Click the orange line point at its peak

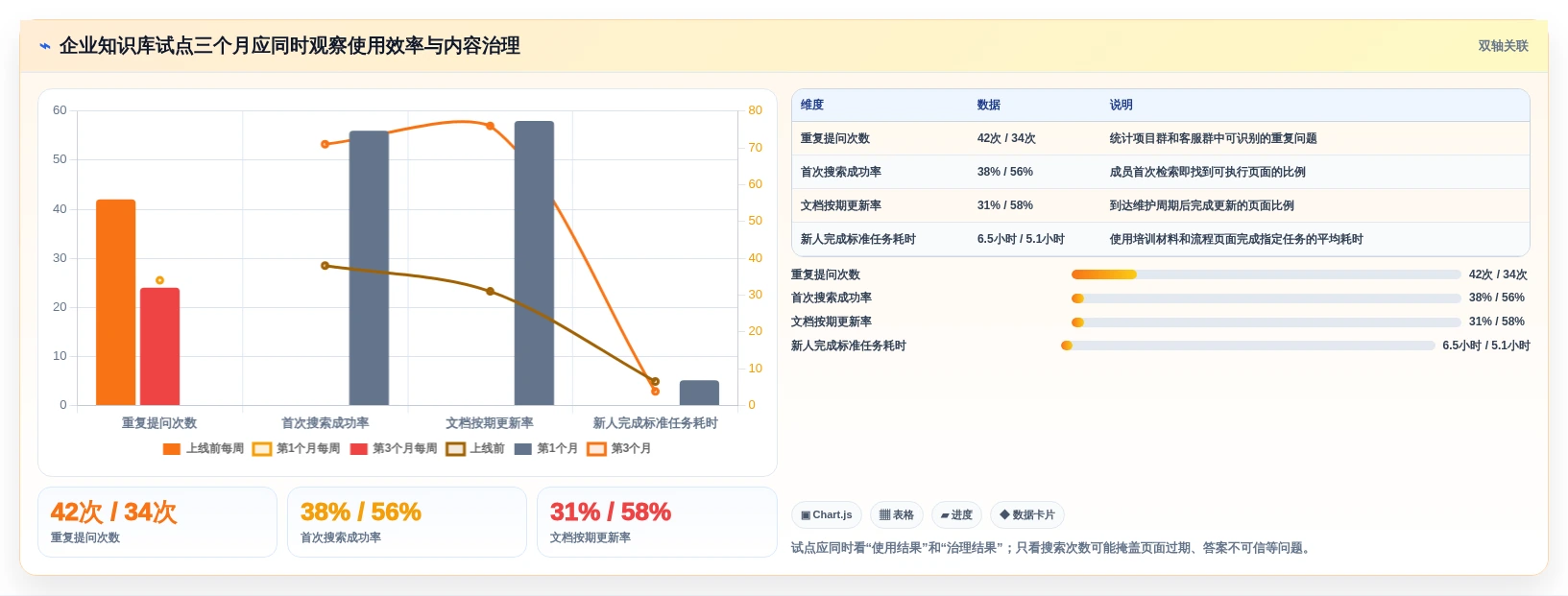tap(490, 126)
